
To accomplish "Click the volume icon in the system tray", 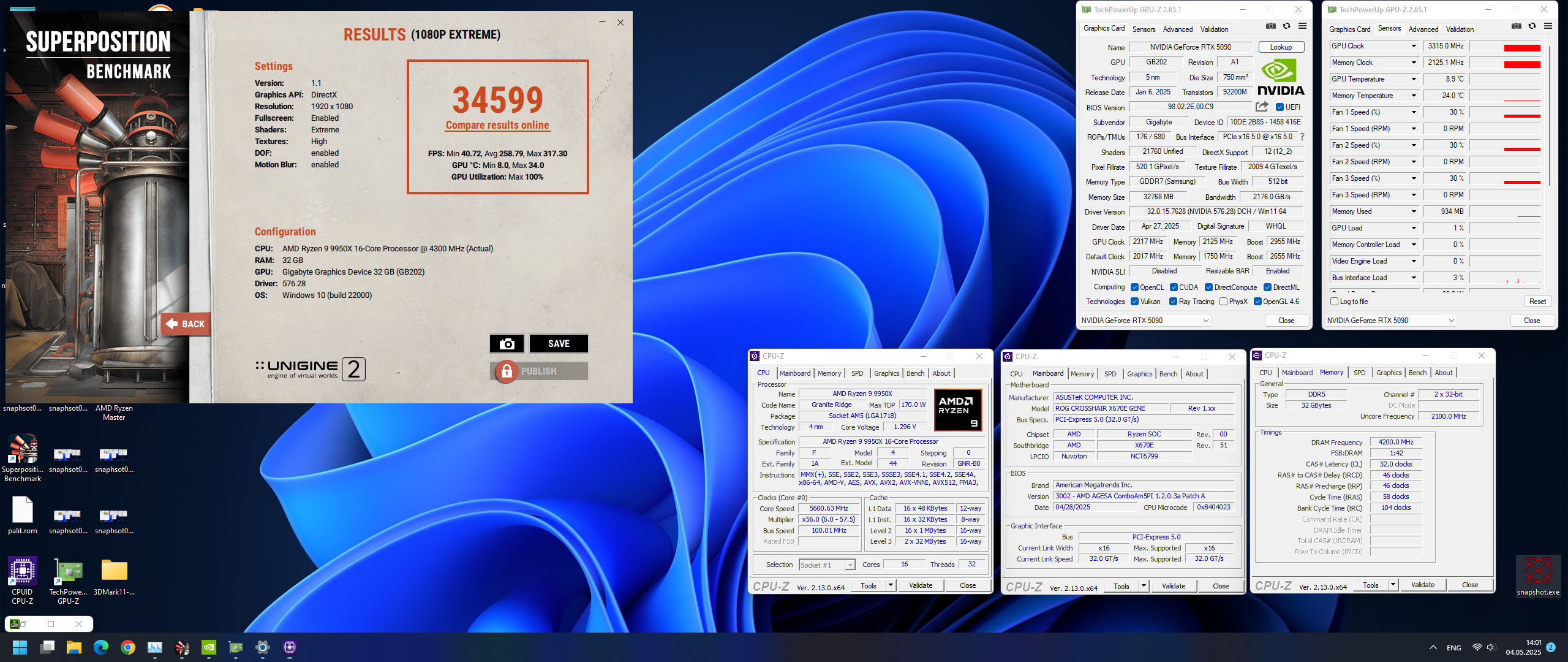I will tap(1491, 647).
